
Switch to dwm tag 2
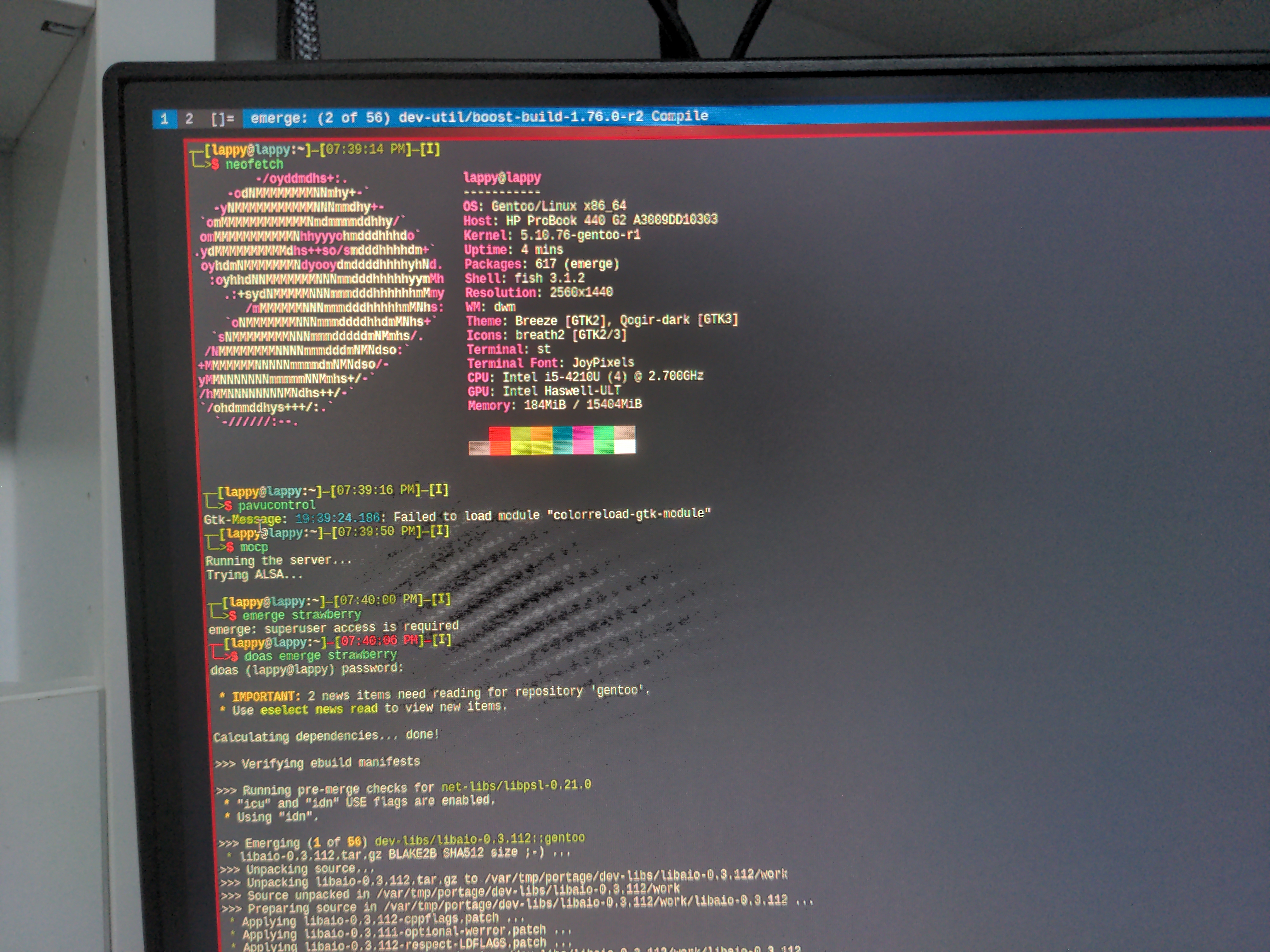[x=189, y=119]
